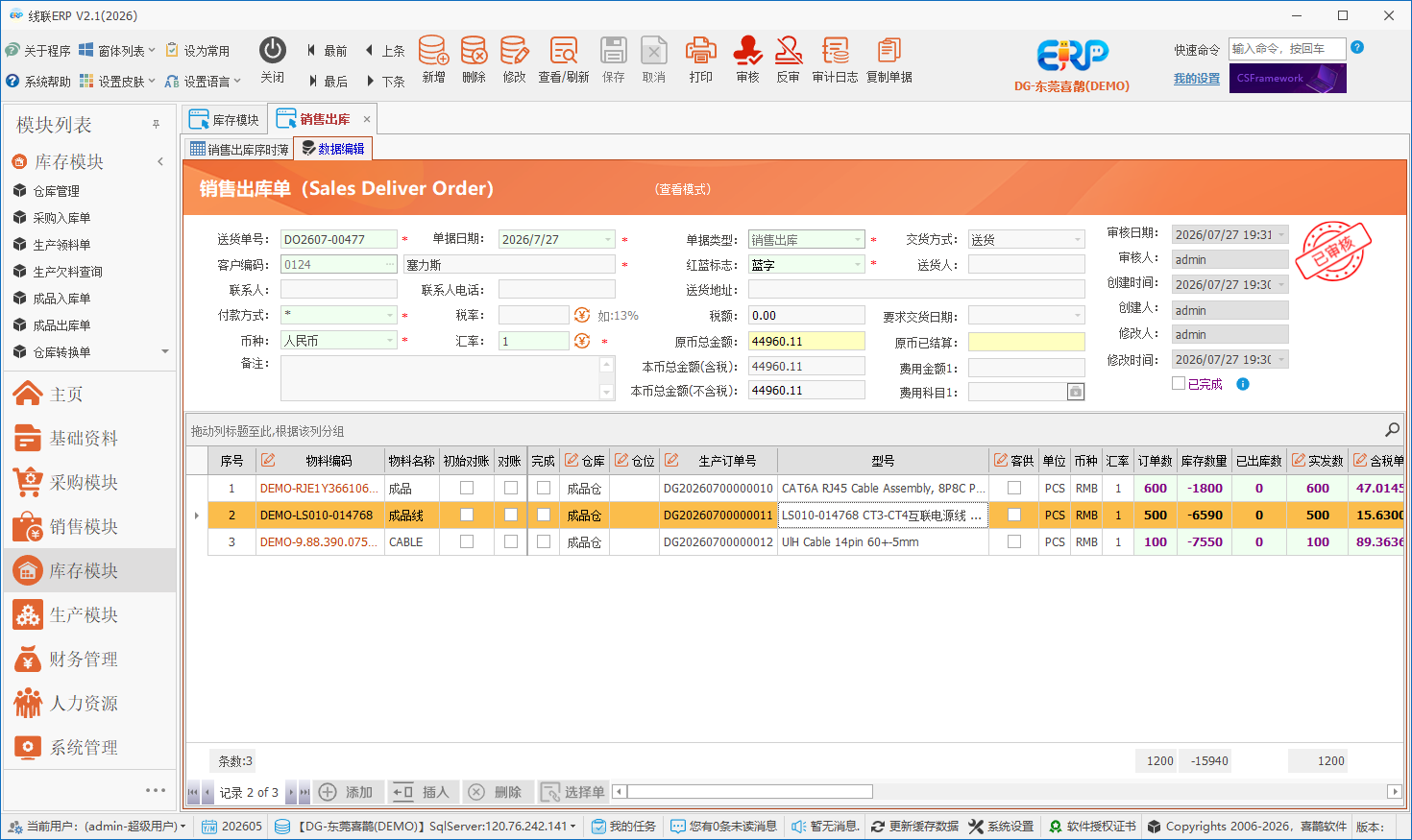This screenshot has width=1412, height=840.
Task: Click the 快速命令 input box
Action: tap(1287, 48)
